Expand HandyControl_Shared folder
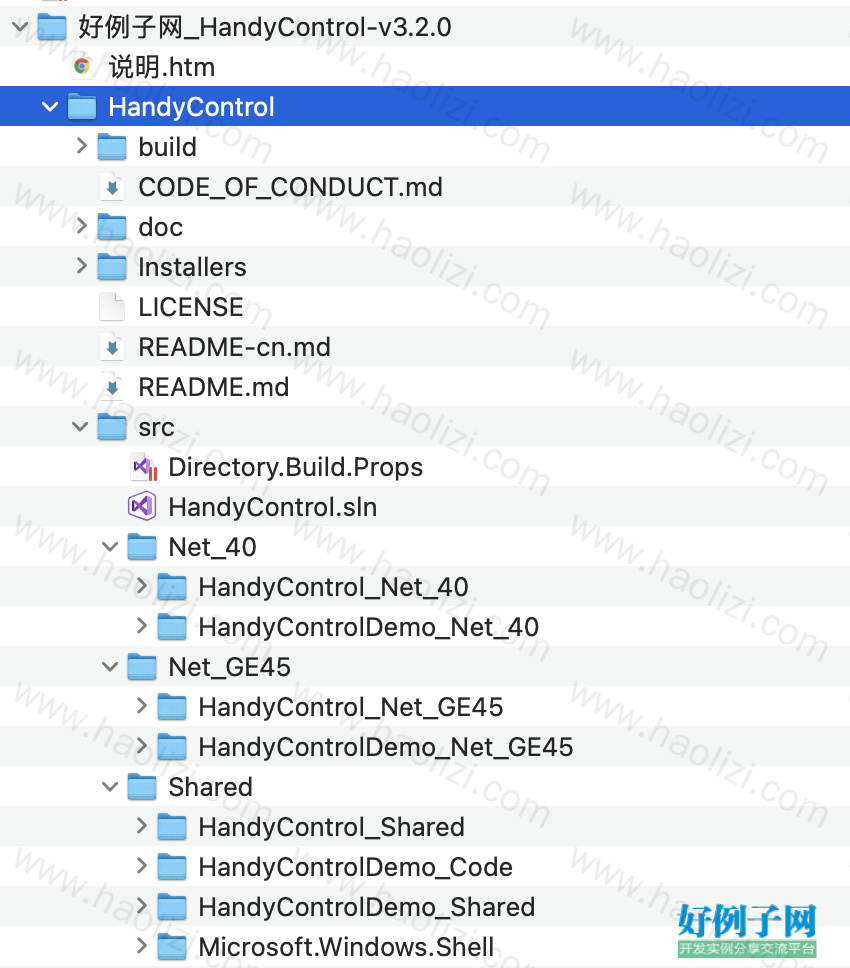Image resolution: width=850 pixels, height=968 pixels. point(142,826)
